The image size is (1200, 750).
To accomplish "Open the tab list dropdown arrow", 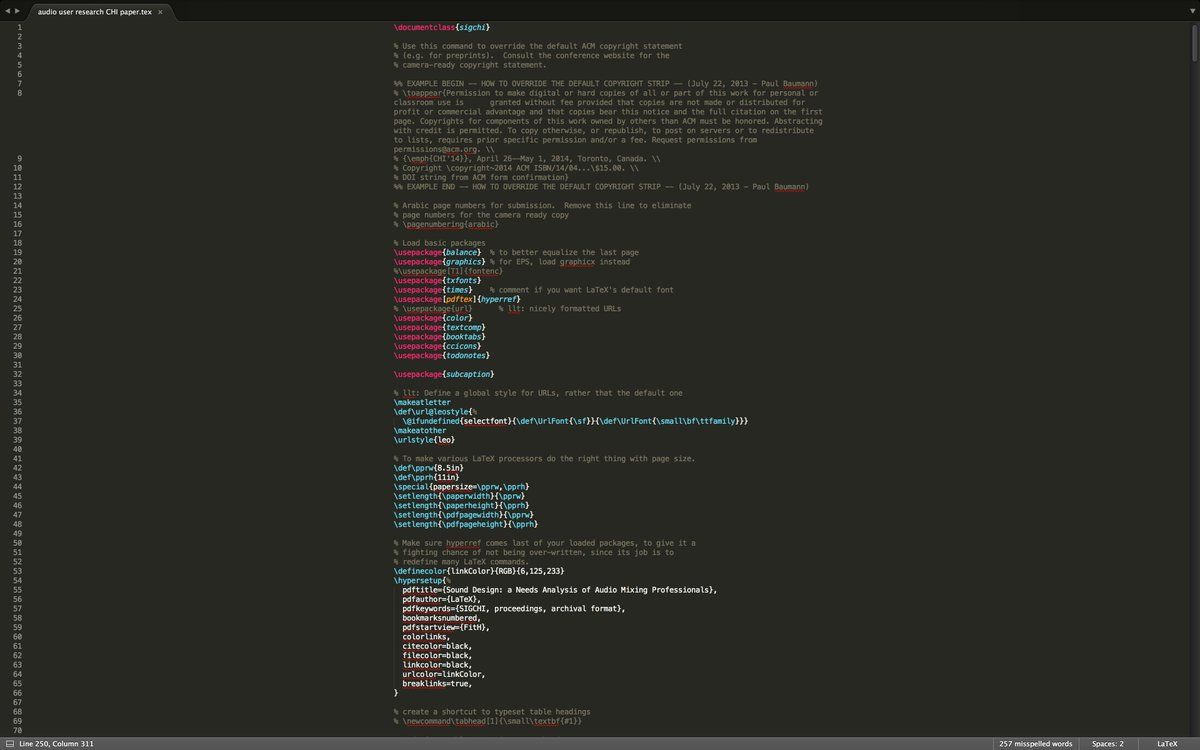I will click(1190, 11).
